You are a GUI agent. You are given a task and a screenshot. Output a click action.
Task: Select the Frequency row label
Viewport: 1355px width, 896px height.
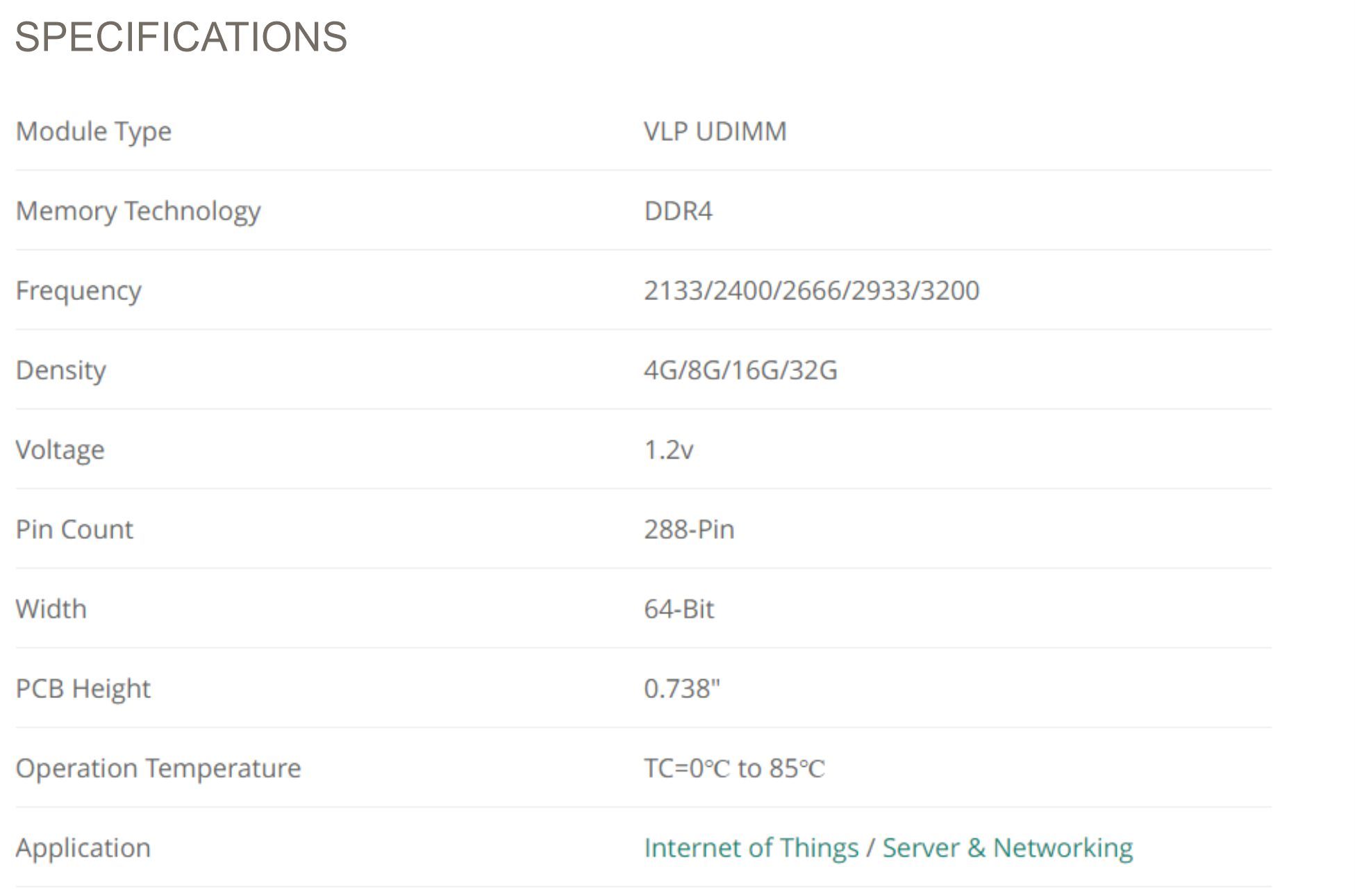click(x=78, y=291)
